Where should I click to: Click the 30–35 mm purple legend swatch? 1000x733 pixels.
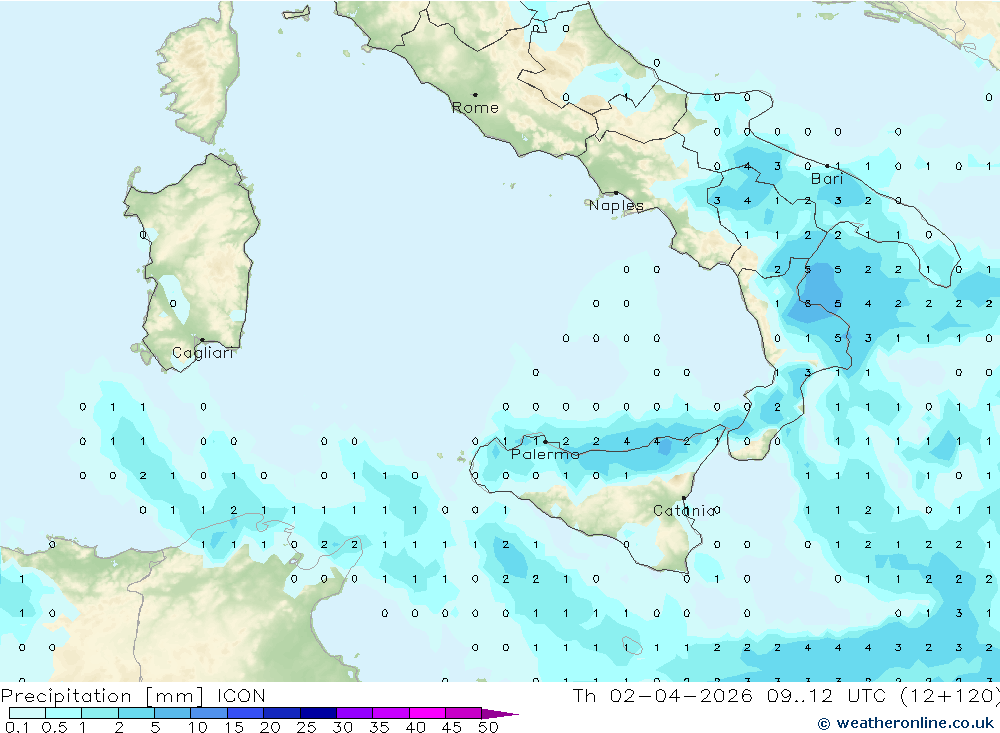coord(355,713)
